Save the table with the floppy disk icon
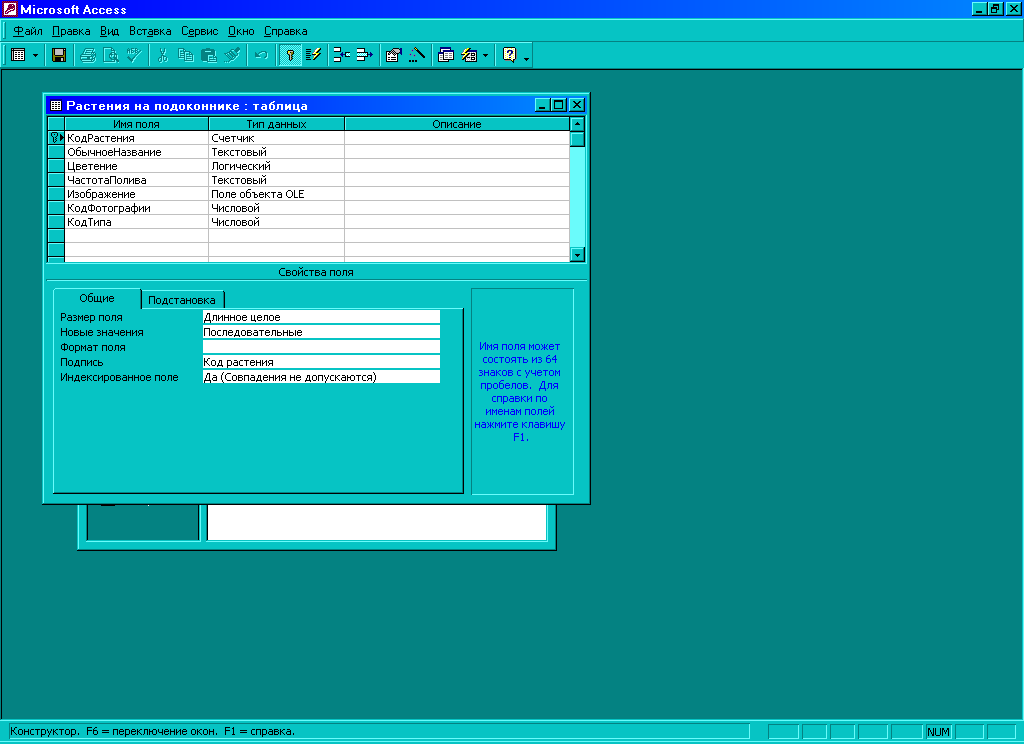 pos(59,55)
